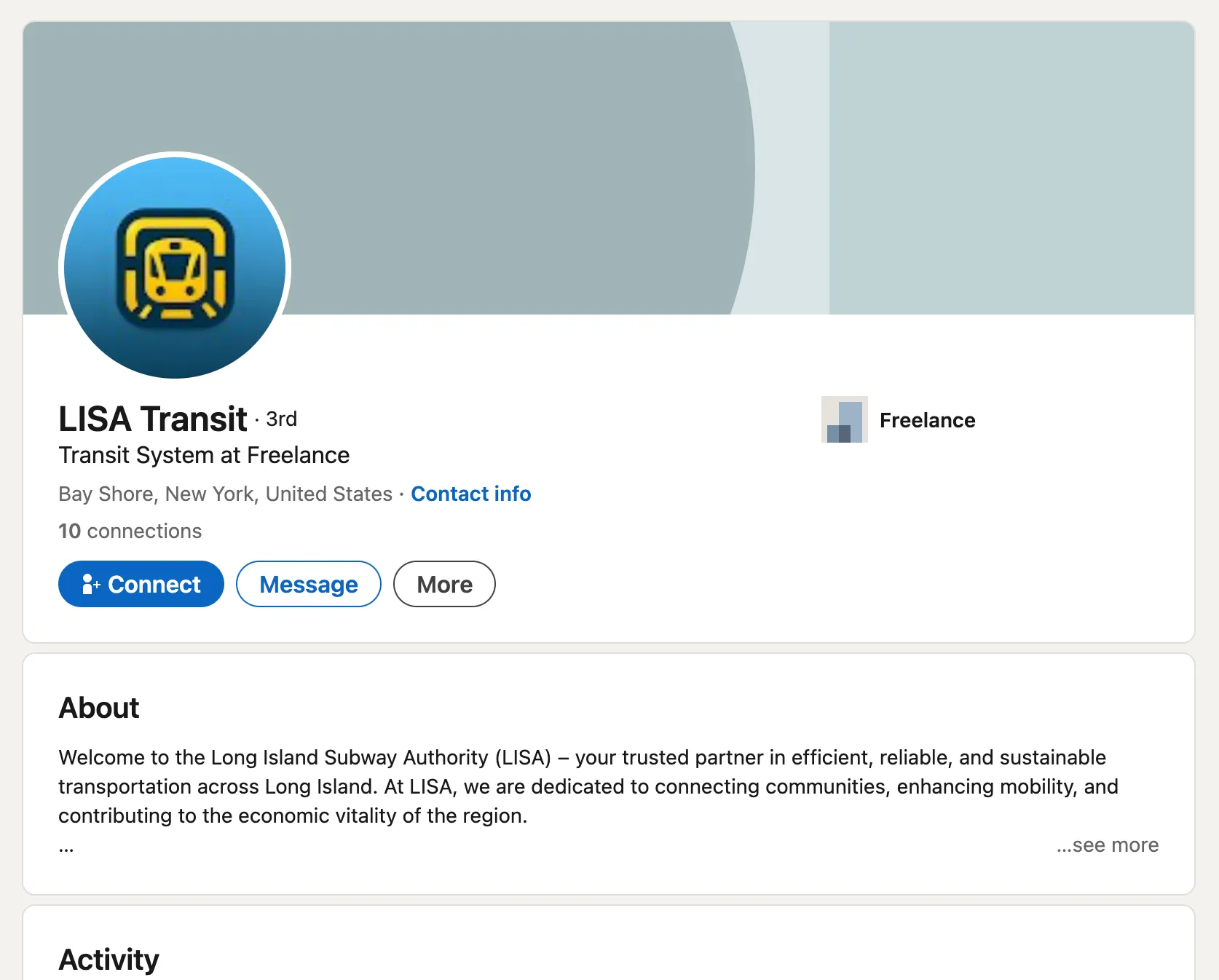Click the LISA Transit train profile picture
The image size is (1219, 980).
(175, 266)
